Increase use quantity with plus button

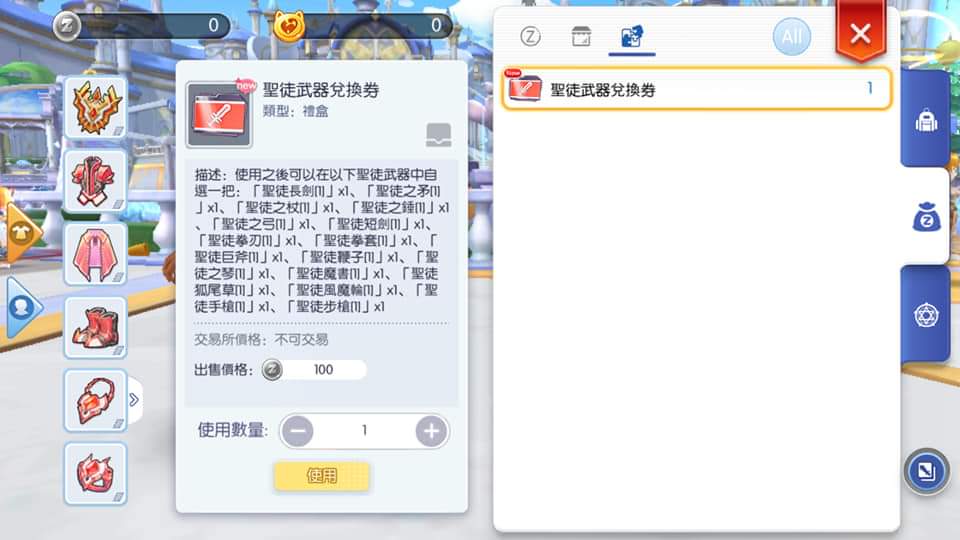(x=431, y=431)
